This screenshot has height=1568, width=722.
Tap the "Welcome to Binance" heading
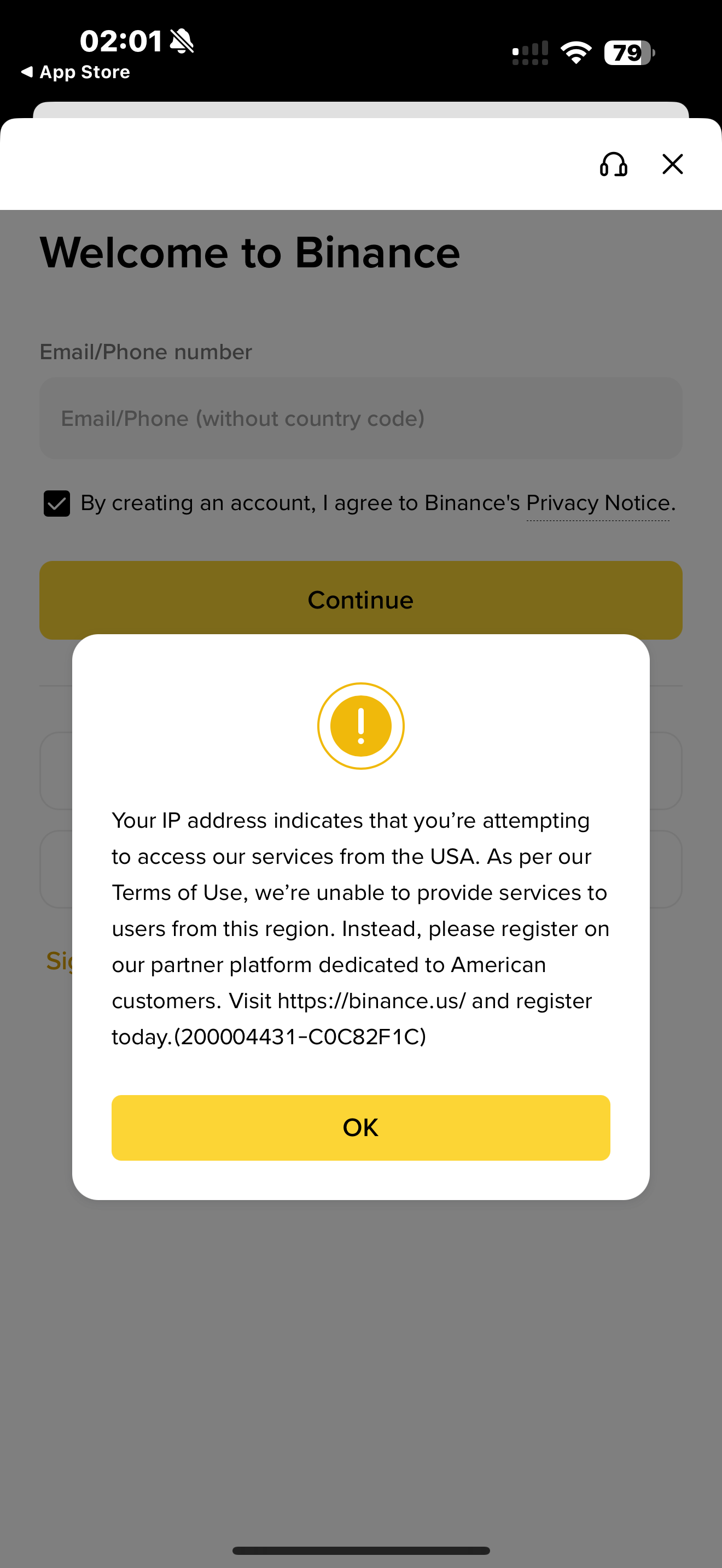pos(249,253)
